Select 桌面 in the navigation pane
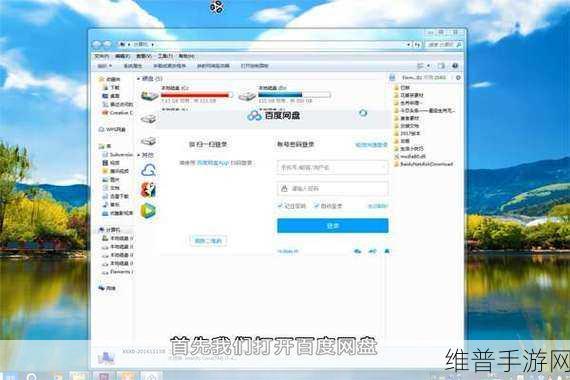This screenshot has height=380, width=570. pyautogui.click(x=115, y=96)
